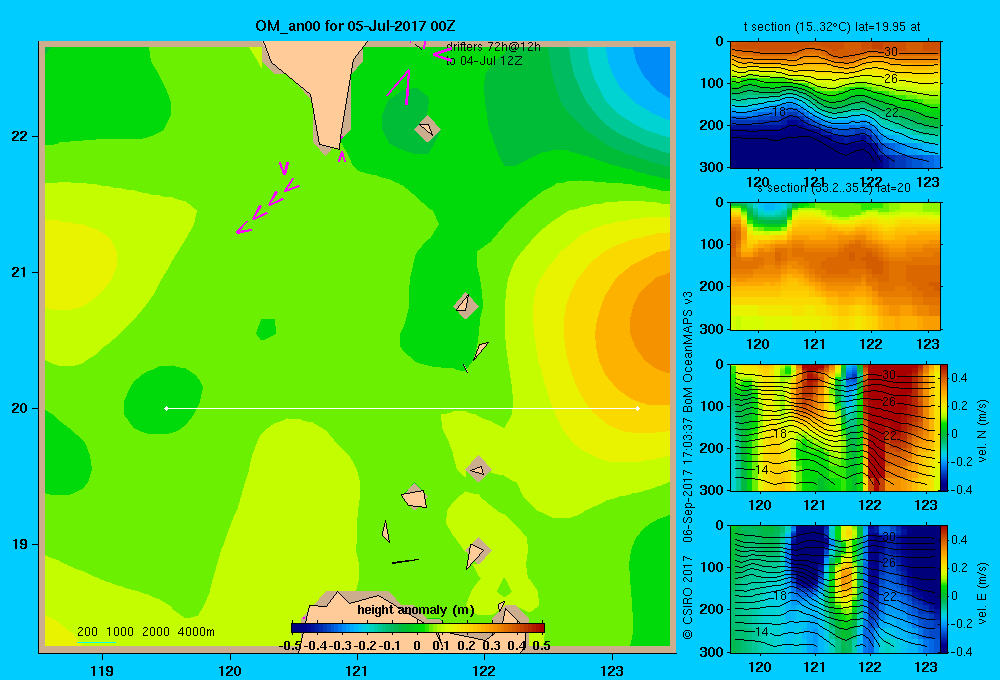
Task: Click the "drifters 72h@12h" annotation
Action: [x=493, y=47]
